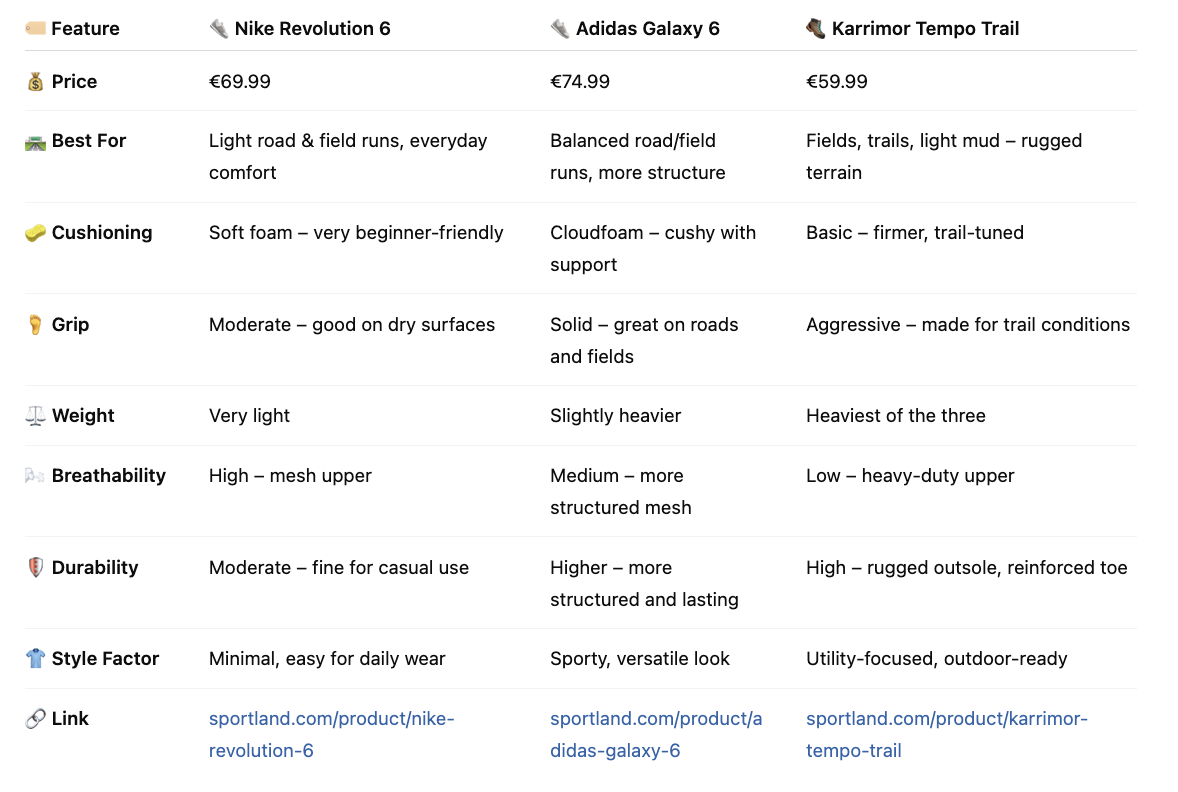Click the label tag icon beside Feature

35,29
